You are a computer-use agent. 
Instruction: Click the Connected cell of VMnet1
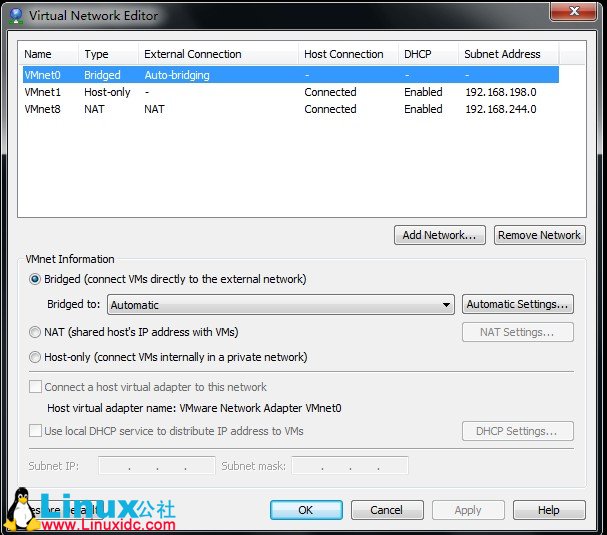pyautogui.click(x=330, y=92)
